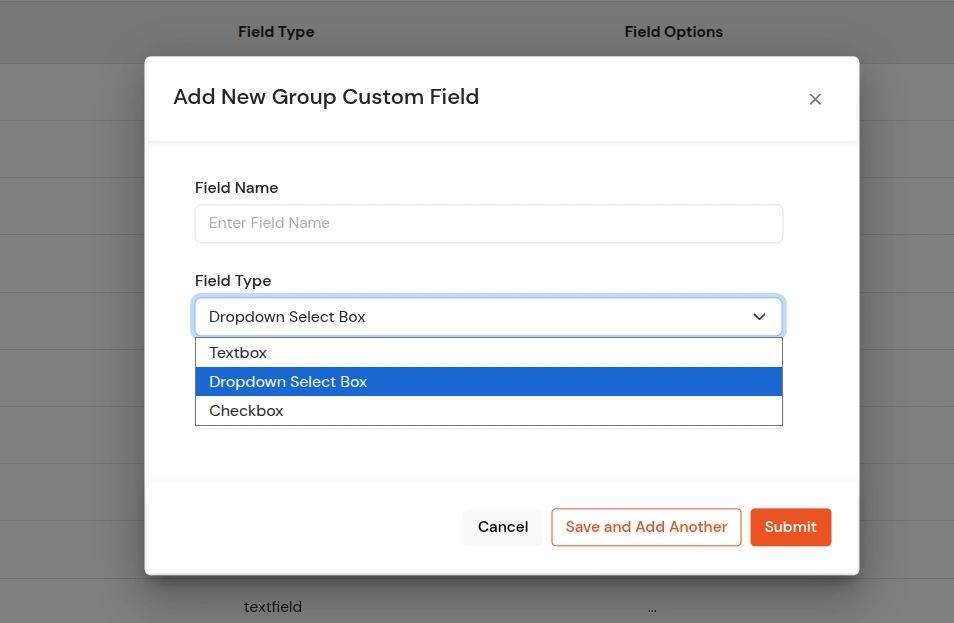The width and height of the screenshot is (954, 623).
Task: Submit the new group custom field
Action: [x=790, y=527]
